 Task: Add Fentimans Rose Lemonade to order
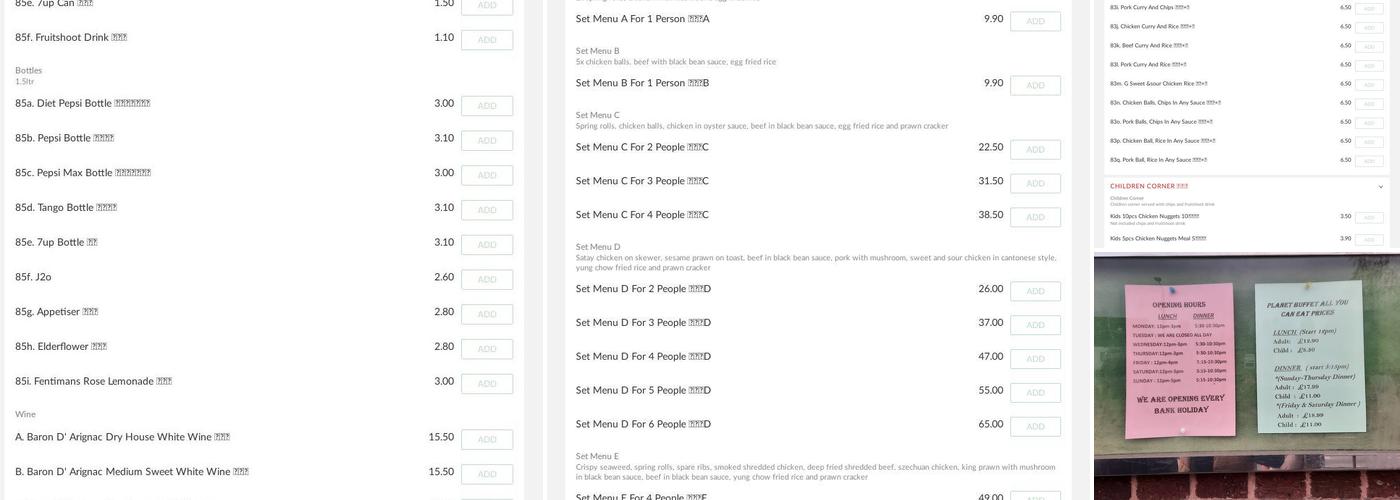pos(487,384)
